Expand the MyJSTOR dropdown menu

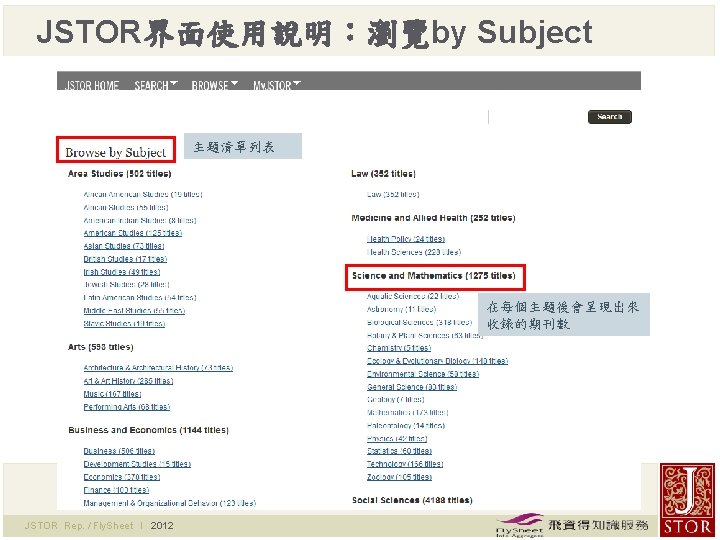point(276,85)
